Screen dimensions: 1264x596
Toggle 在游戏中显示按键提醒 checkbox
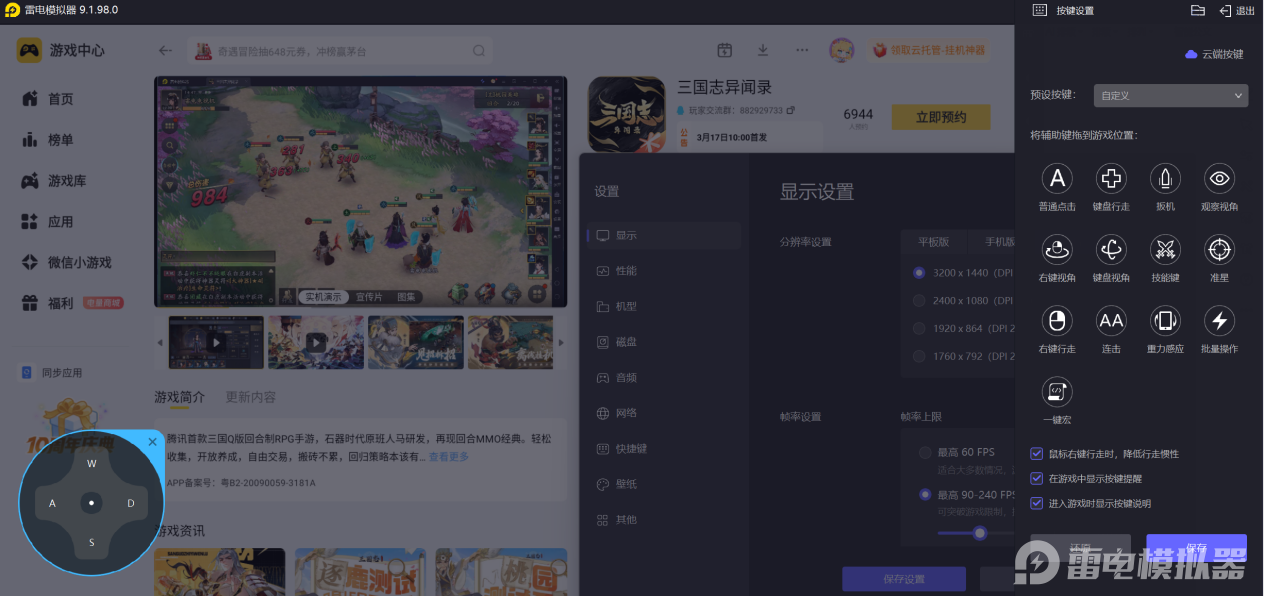pyautogui.click(x=1037, y=479)
